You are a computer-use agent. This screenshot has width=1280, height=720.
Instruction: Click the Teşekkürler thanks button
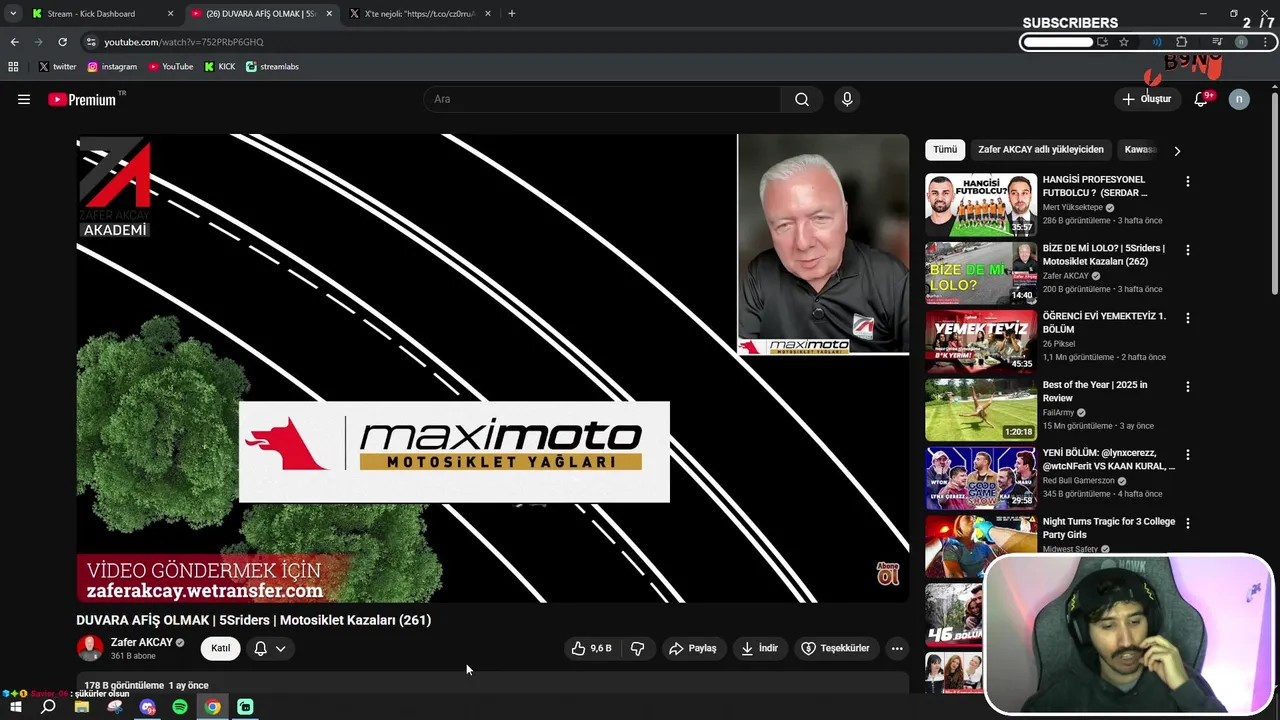point(836,648)
